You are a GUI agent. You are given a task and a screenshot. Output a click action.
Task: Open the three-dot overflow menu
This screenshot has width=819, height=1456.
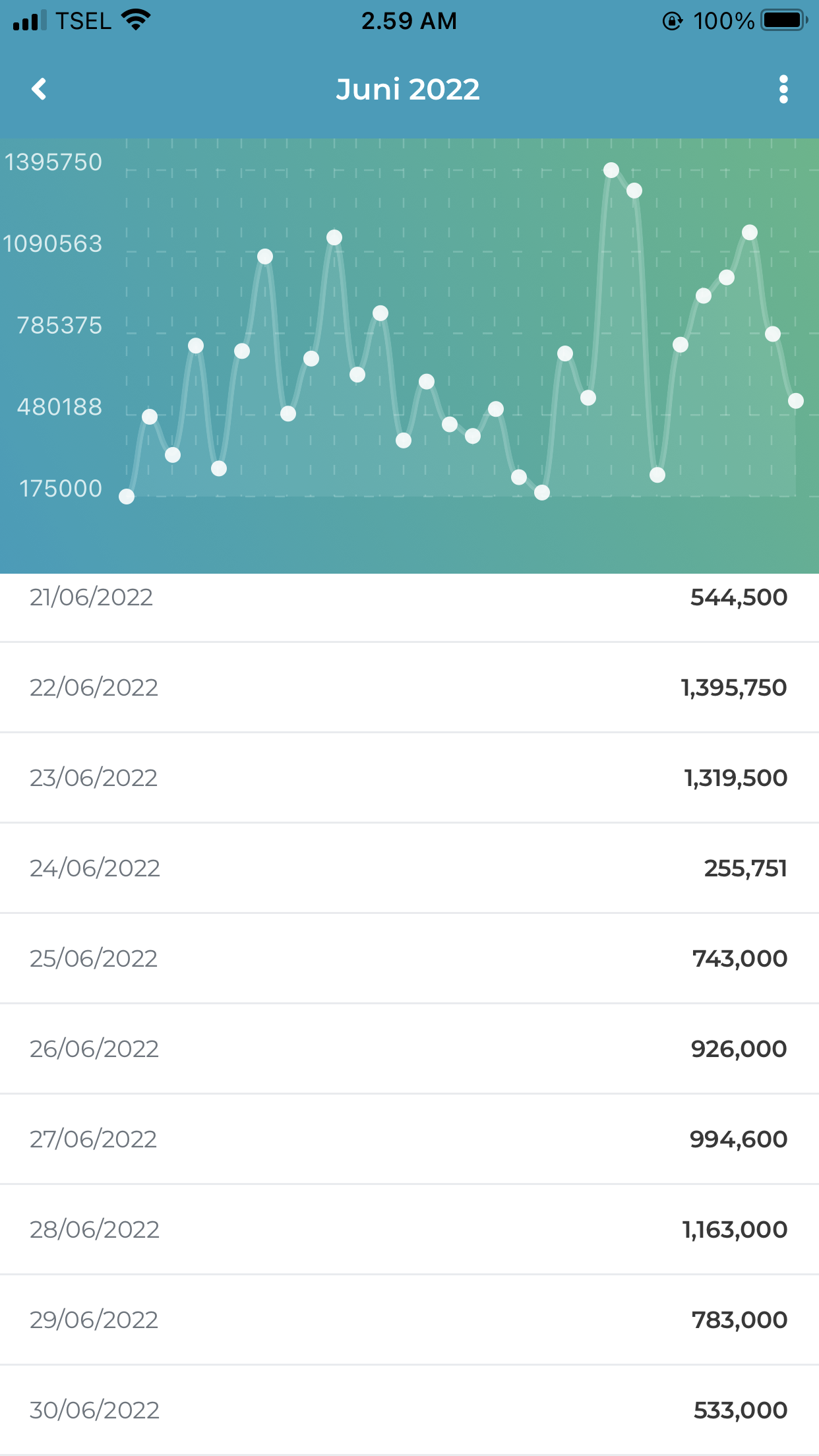pyautogui.click(x=783, y=89)
